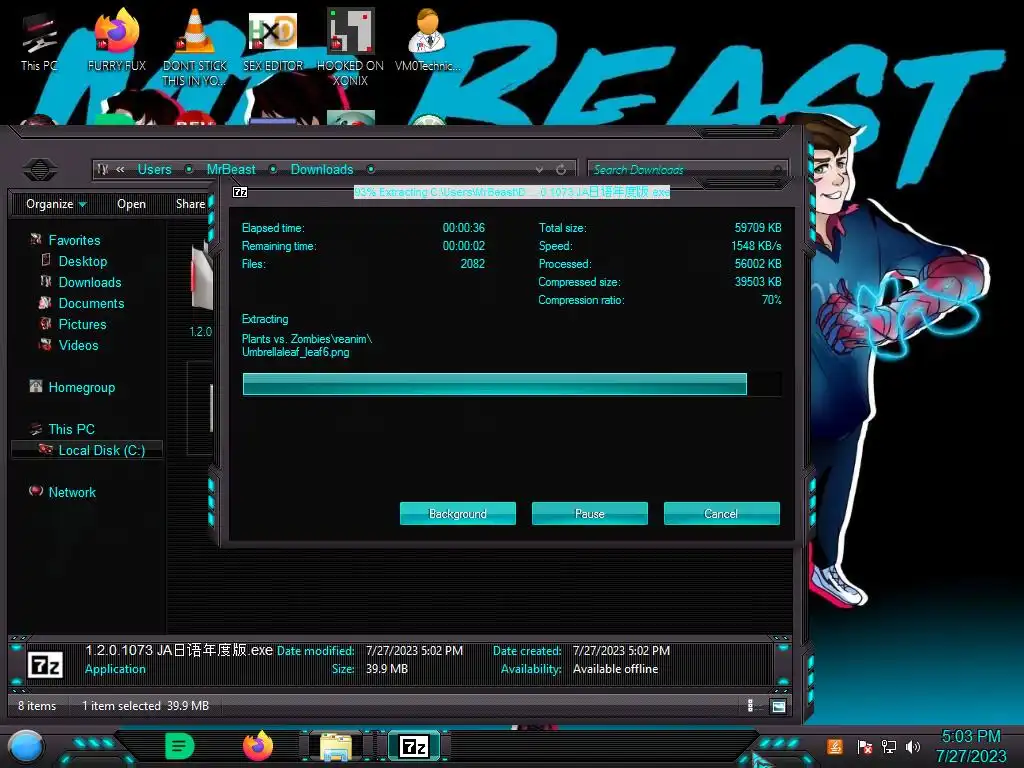Select Pictures in the navigation pane

coord(82,324)
